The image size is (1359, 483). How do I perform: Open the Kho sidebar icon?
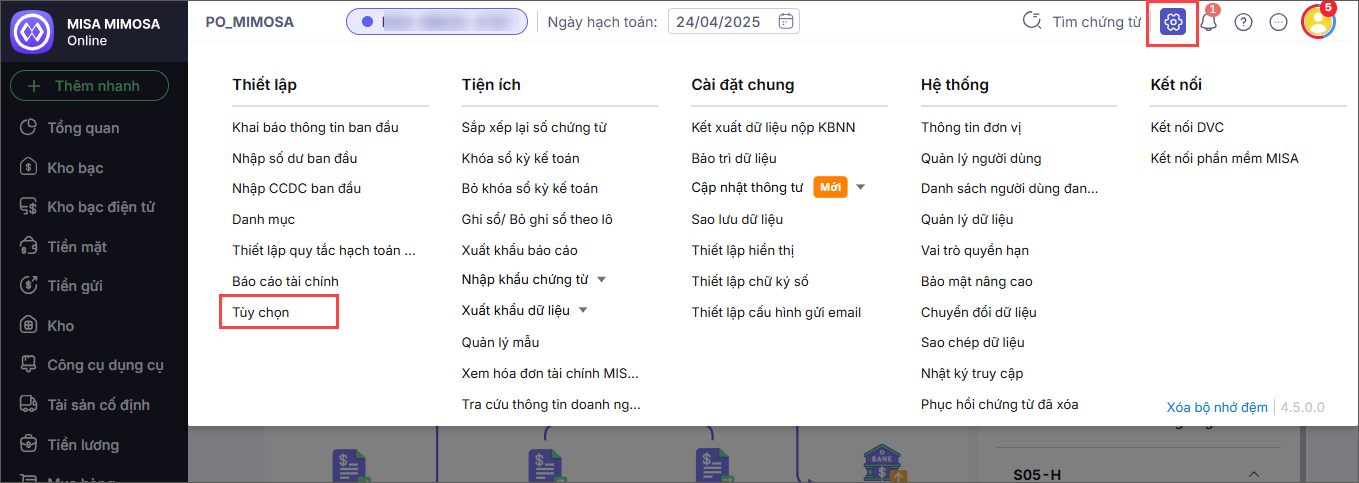click(x=28, y=325)
